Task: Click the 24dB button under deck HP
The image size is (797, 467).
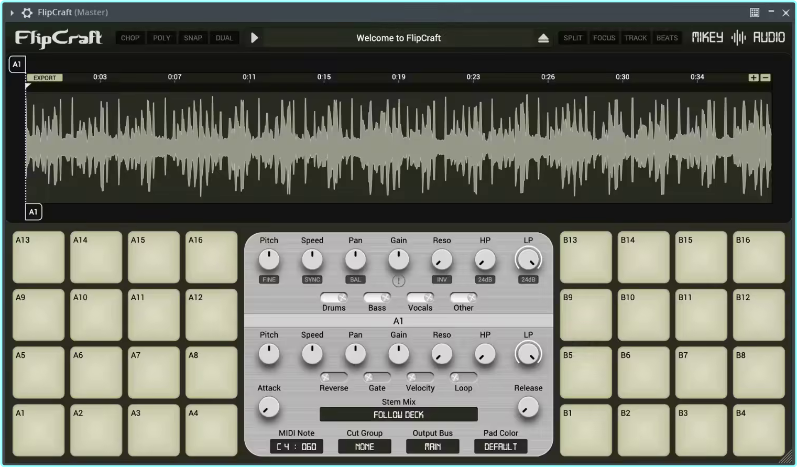Action: (x=485, y=279)
